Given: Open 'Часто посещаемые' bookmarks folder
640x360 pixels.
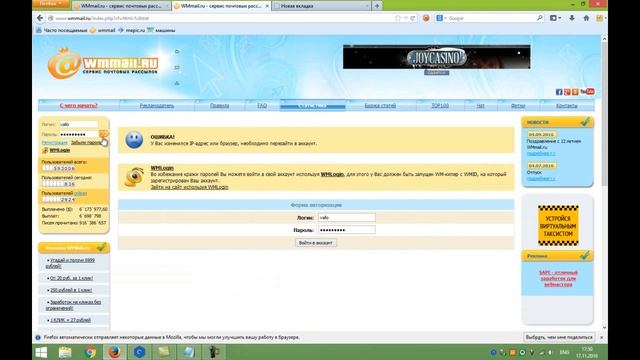Looking at the screenshot, I should point(62,30).
